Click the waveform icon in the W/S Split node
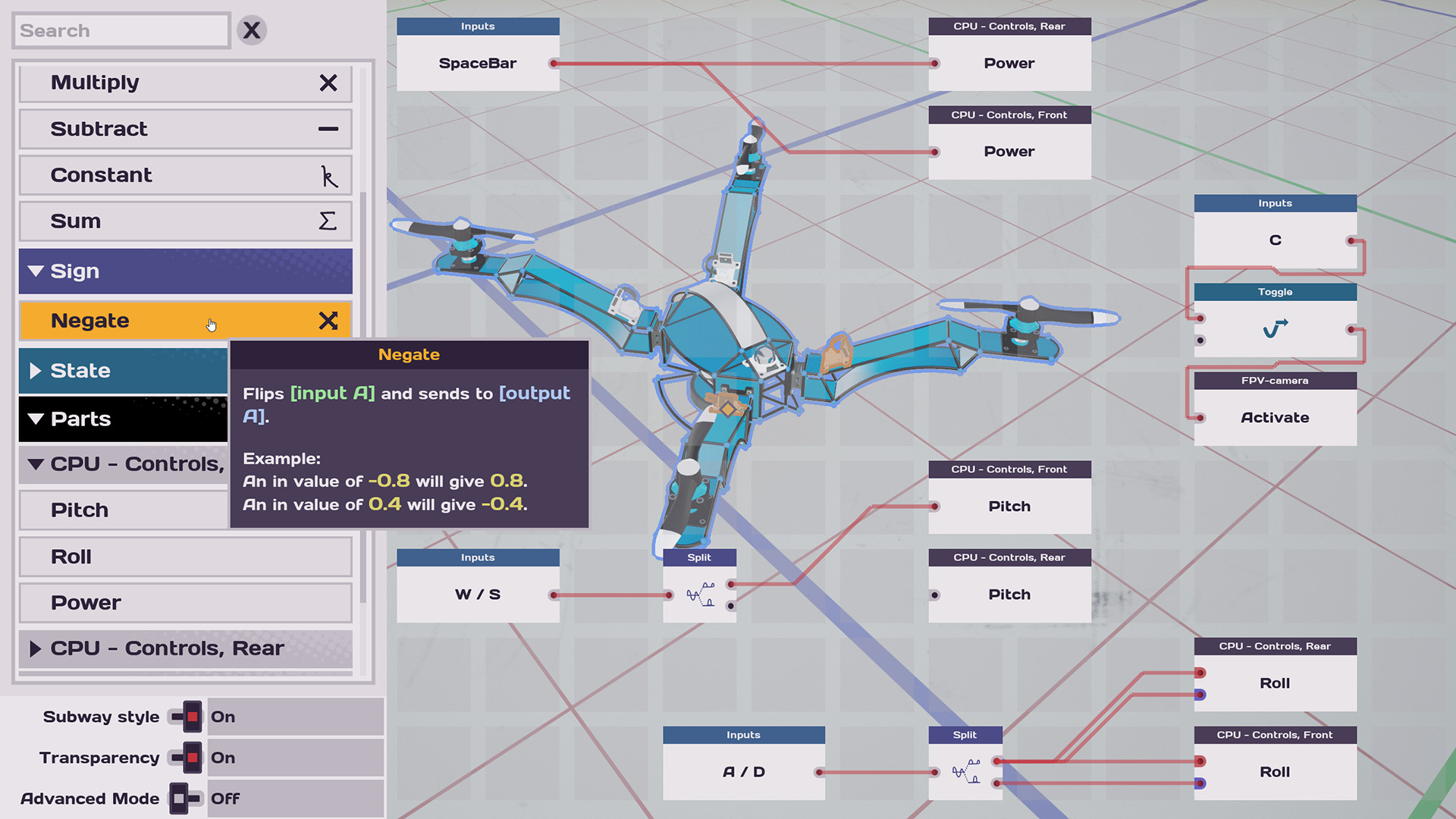 pyautogui.click(x=699, y=595)
